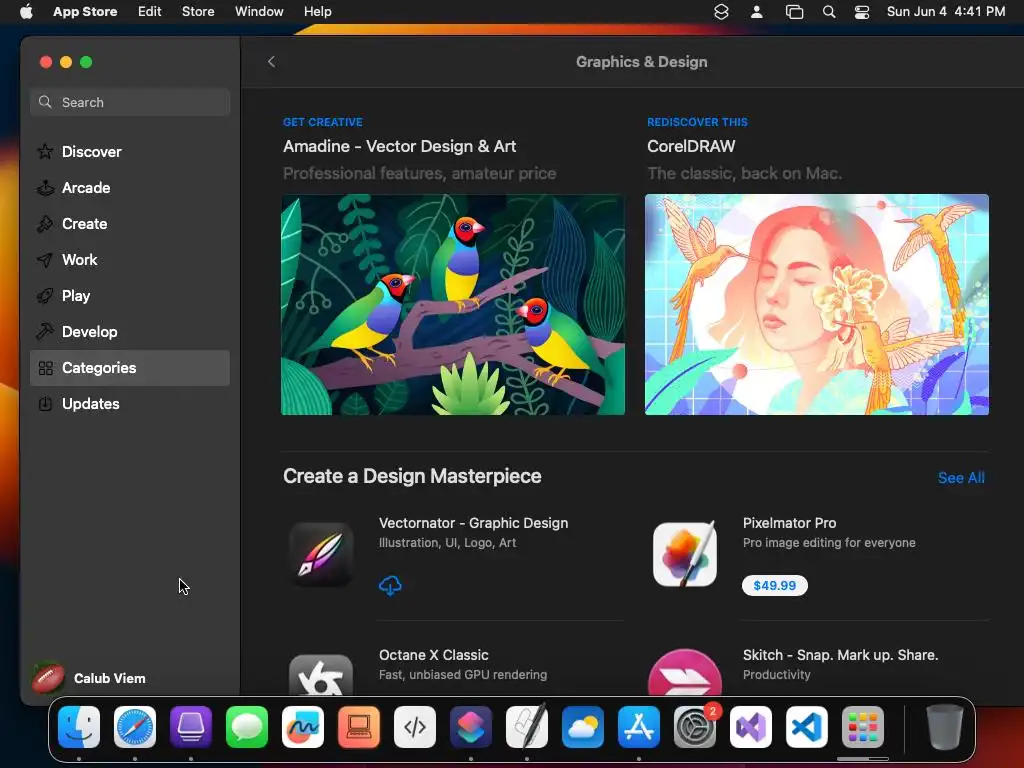
Task: Open the purple laptop app in the Dock
Action: (x=191, y=727)
